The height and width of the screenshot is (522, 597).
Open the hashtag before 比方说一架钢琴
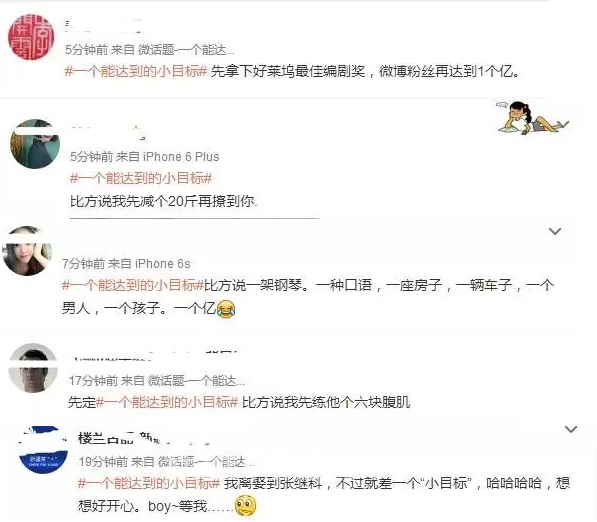click(133, 285)
